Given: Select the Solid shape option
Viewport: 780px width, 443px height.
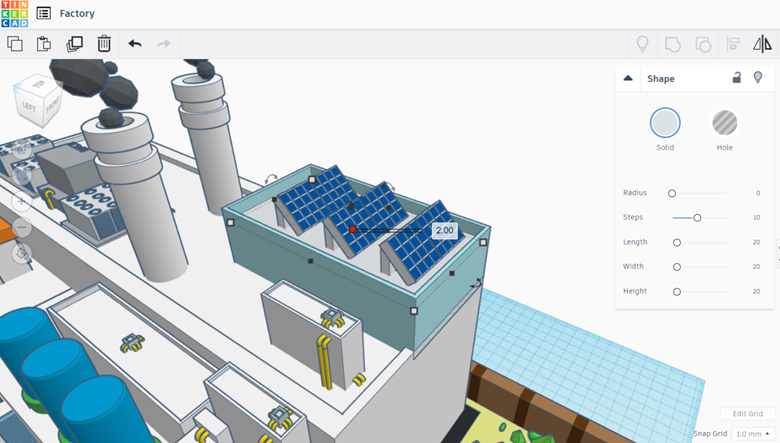Looking at the screenshot, I should [665, 123].
